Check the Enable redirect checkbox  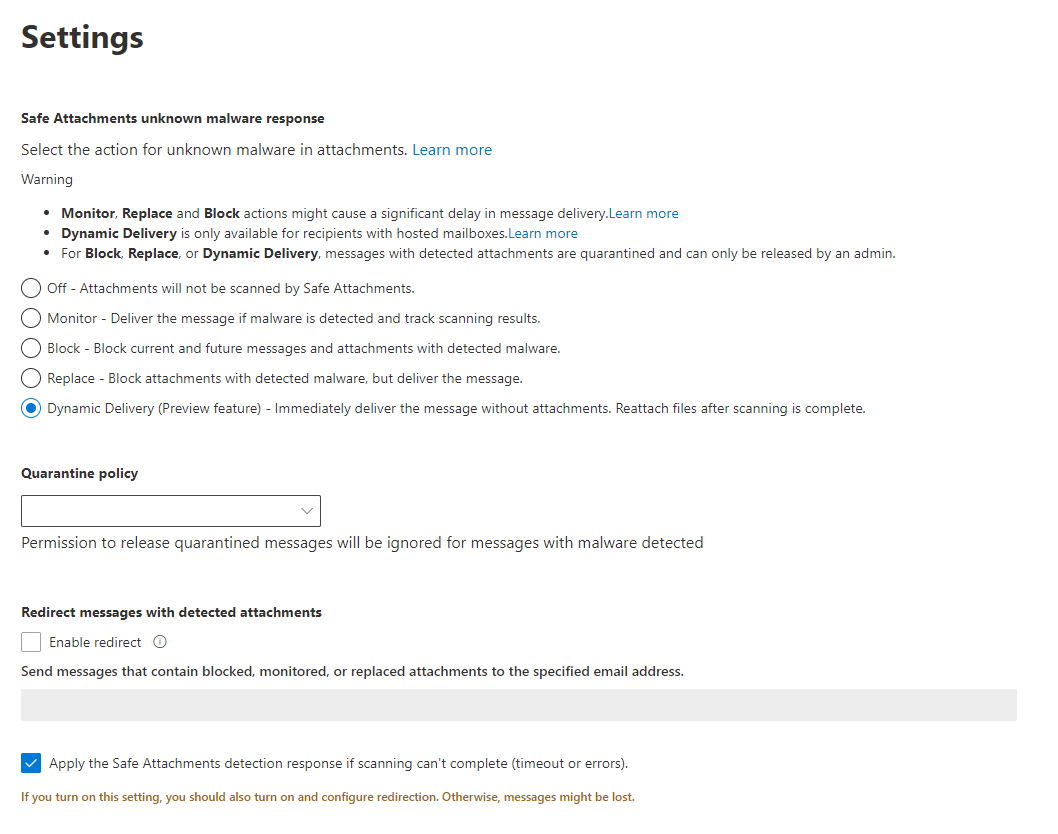coord(30,642)
